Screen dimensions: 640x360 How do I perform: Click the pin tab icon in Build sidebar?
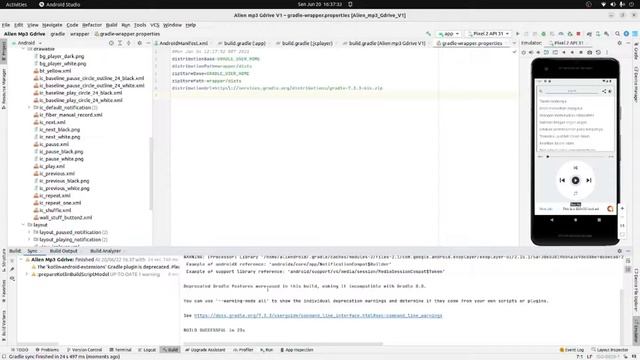(x=12, y=269)
